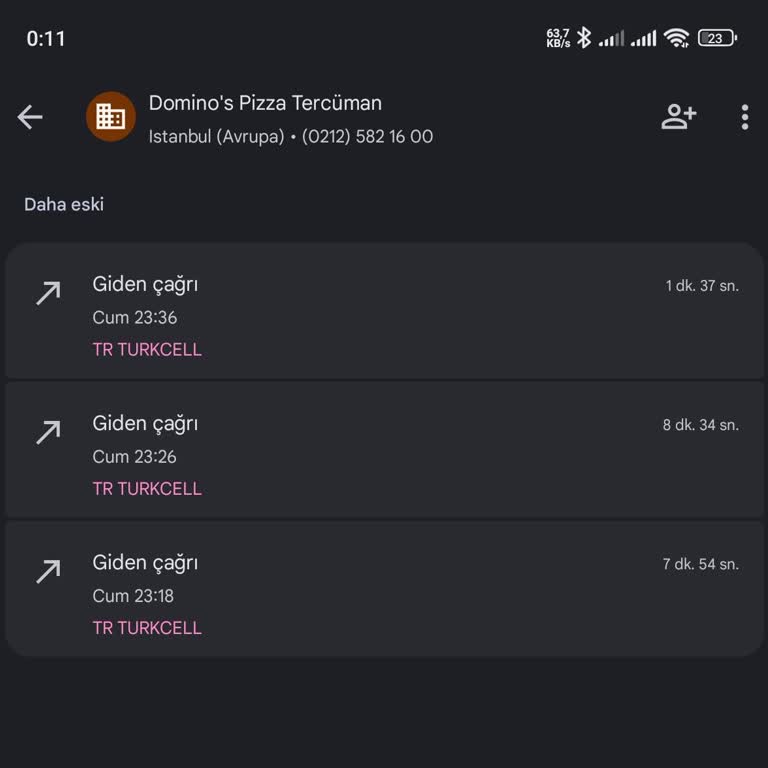The height and width of the screenshot is (768, 768).
Task: Open the three-dot overflow menu
Action: [745, 117]
